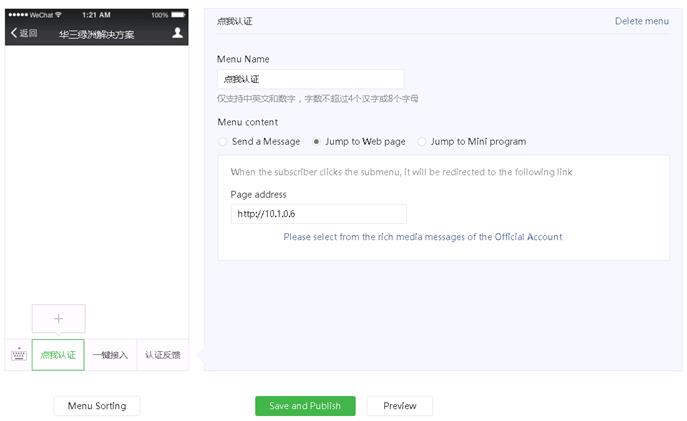687x421 pixels.
Task: Click the Preview button
Action: click(400, 406)
